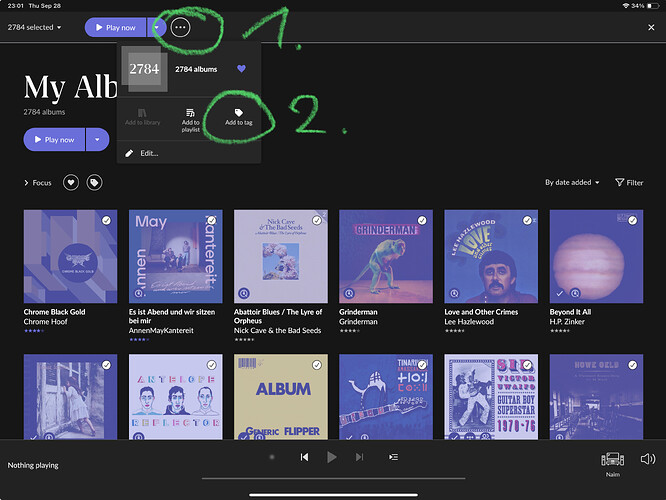
Task: Click the Grinderman star rating
Action: (x=350, y=331)
